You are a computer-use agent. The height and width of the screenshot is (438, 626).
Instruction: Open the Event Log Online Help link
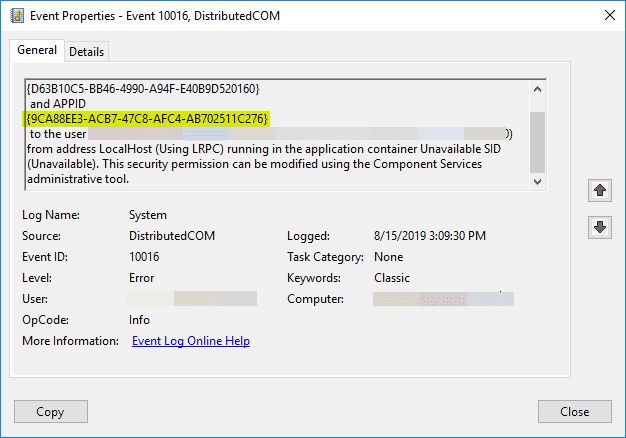point(191,341)
